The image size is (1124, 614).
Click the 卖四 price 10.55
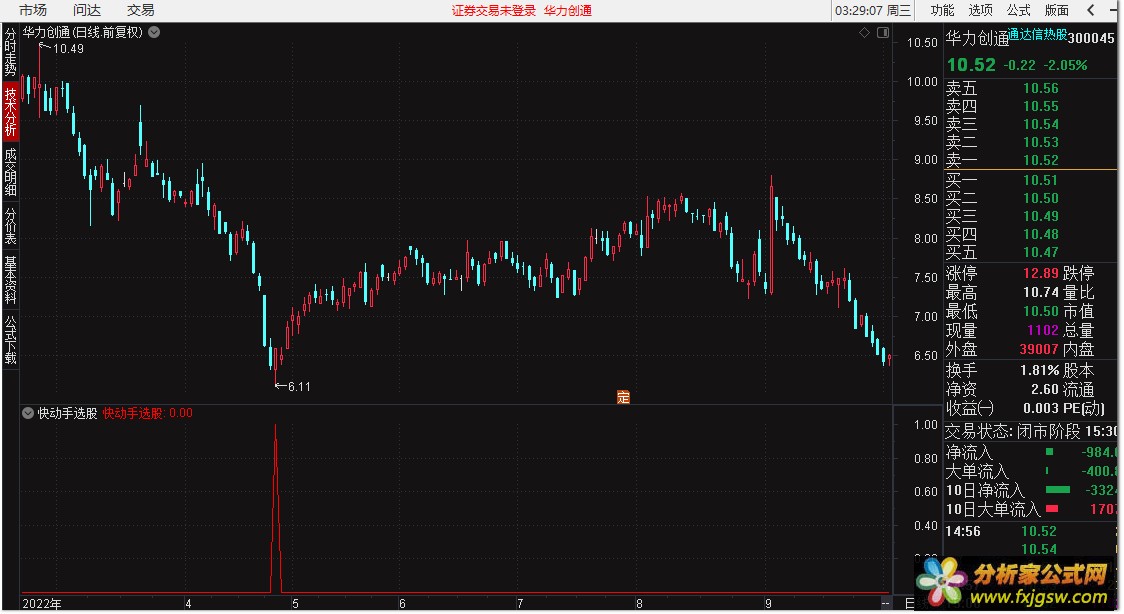(x=1041, y=106)
